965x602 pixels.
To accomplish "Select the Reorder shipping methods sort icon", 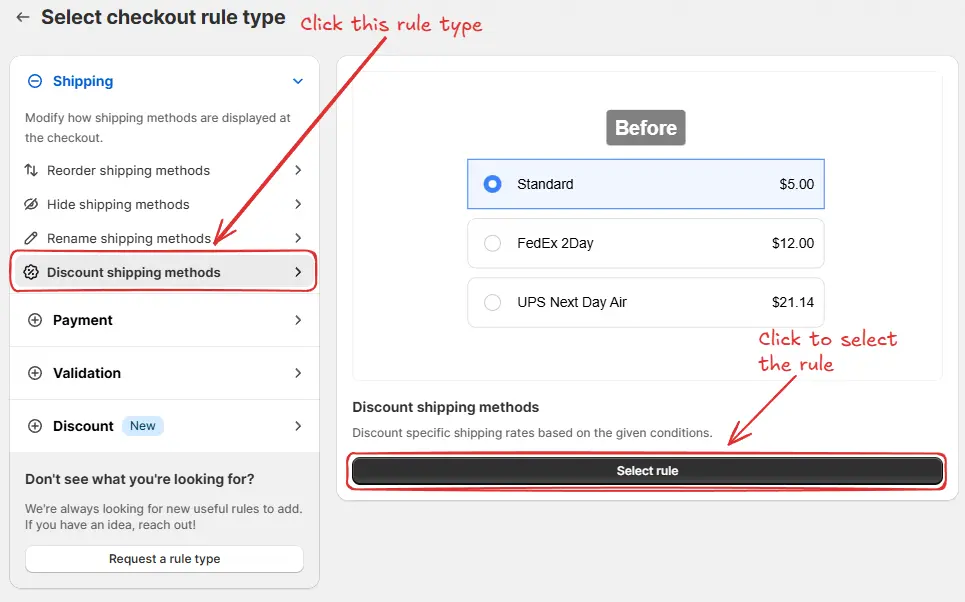I will click(x=33, y=170).
